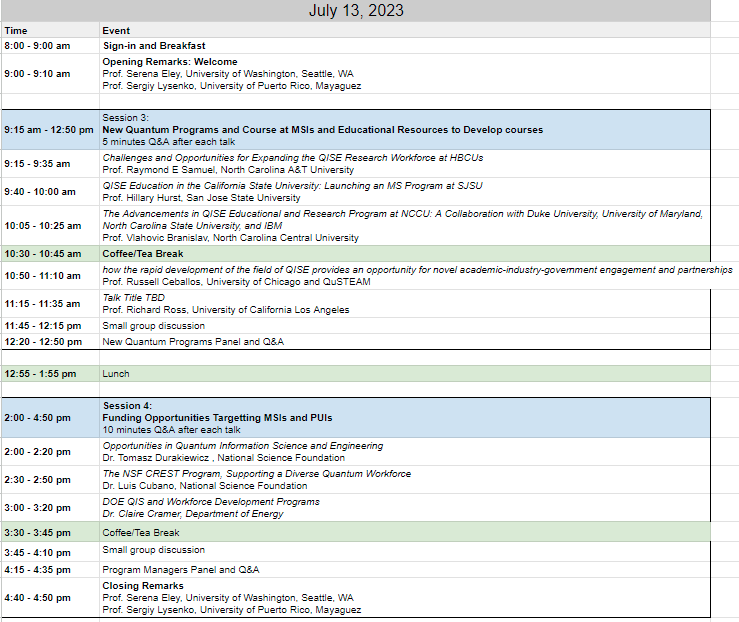Select the '4:15 - 4:35 pm' time cell
739x622 pixels.
[50, 570]
